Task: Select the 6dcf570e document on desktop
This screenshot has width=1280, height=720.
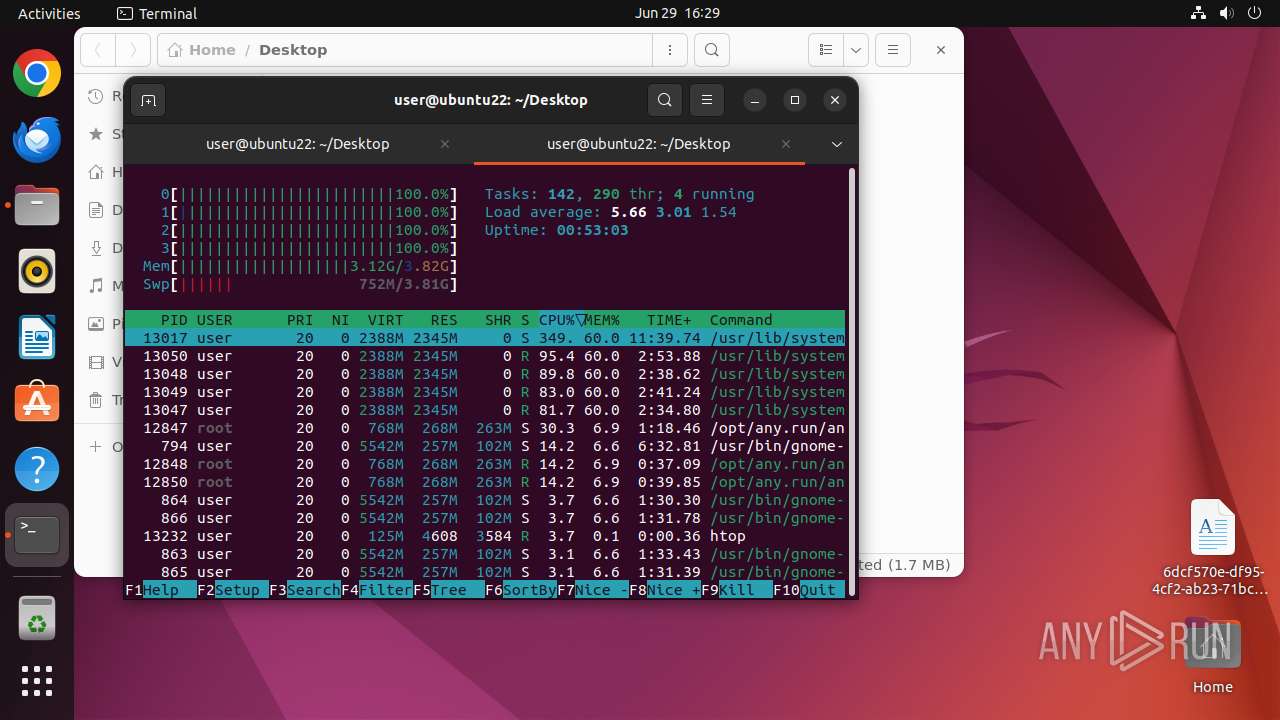Action: 1213,547
